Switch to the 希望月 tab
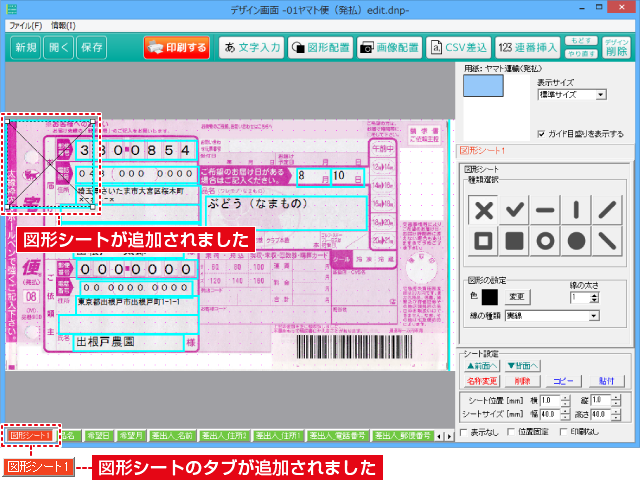The width and height of the screenshot is (640, 480). coord(130,436)
